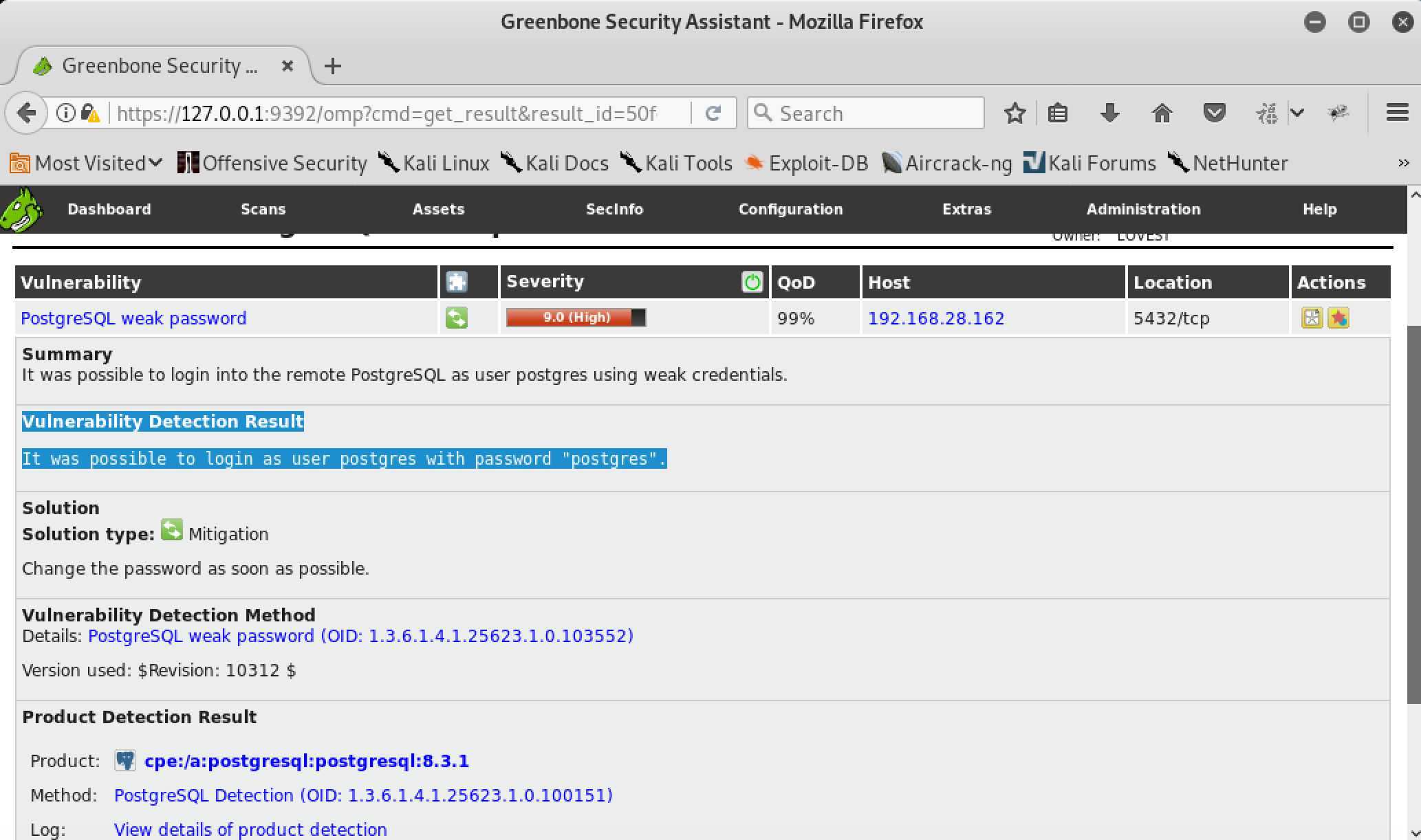Click the Severity column header text
Image resolution: width=1421 pixels, height=840 pixels.
(x=545, y=281)
